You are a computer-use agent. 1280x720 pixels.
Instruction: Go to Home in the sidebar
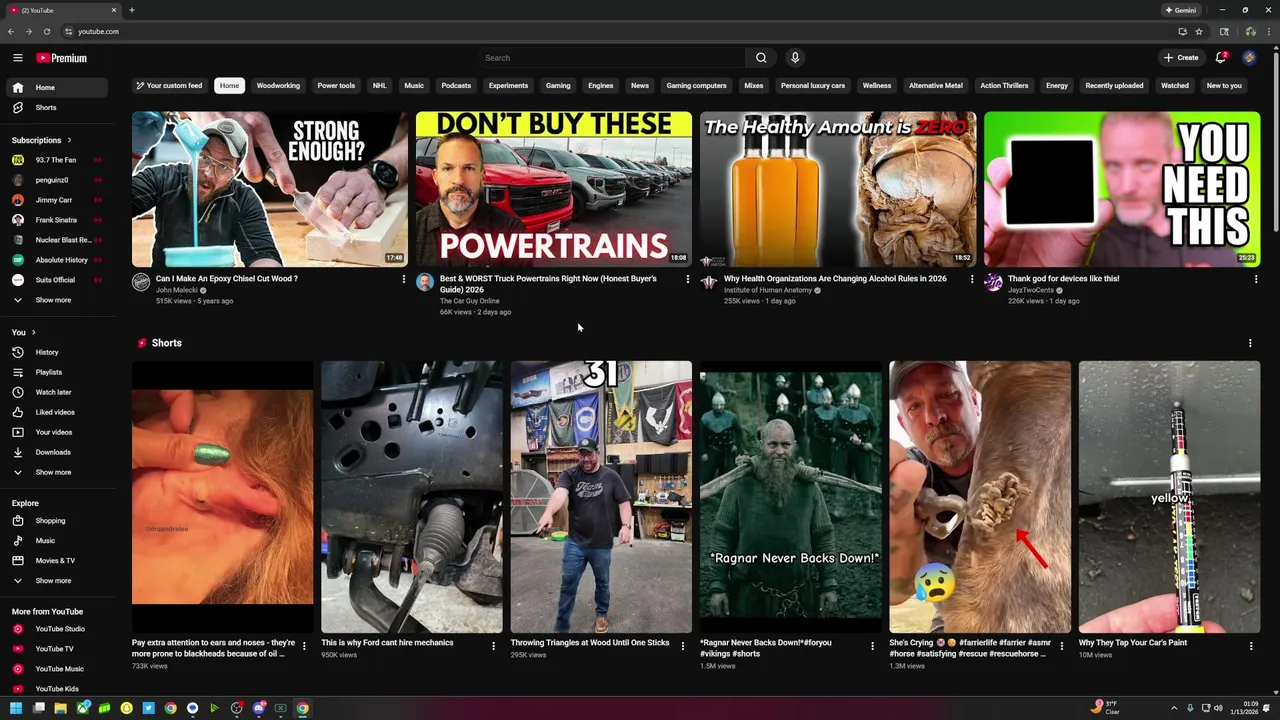[x=55, y=87]
